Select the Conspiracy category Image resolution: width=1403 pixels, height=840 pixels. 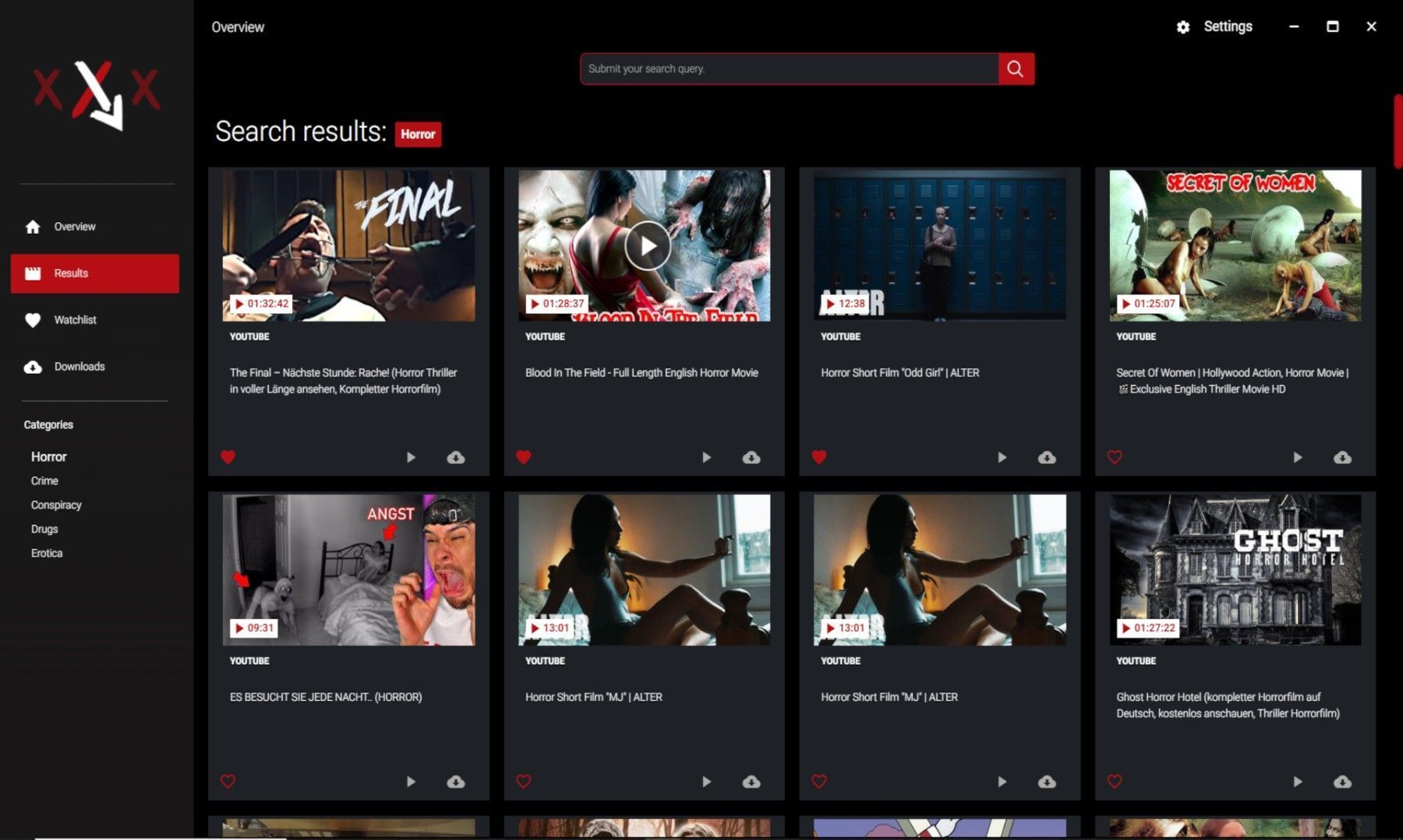pos(56,505)
